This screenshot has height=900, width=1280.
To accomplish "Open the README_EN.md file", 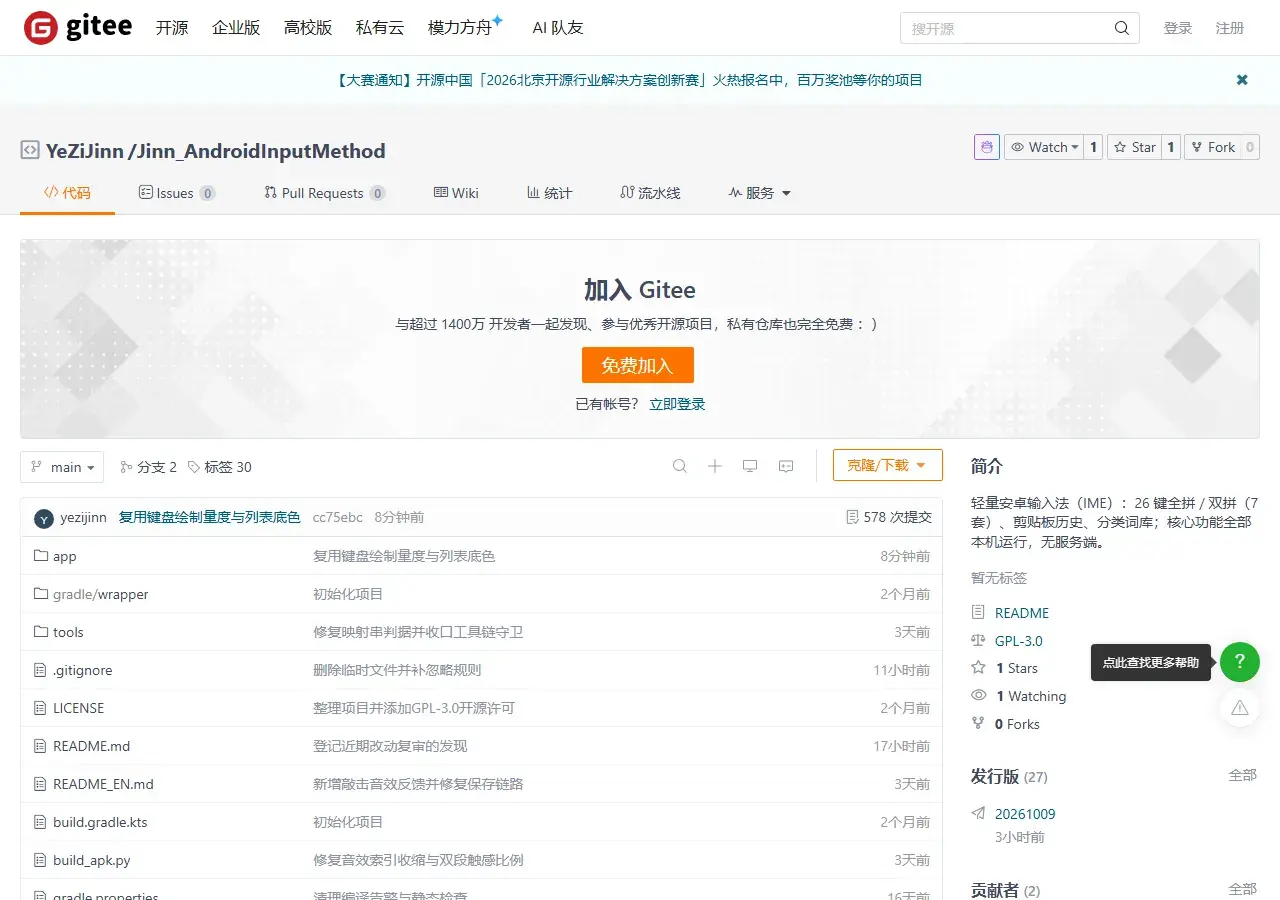I will pyautogui.click(x=103, y=784).
